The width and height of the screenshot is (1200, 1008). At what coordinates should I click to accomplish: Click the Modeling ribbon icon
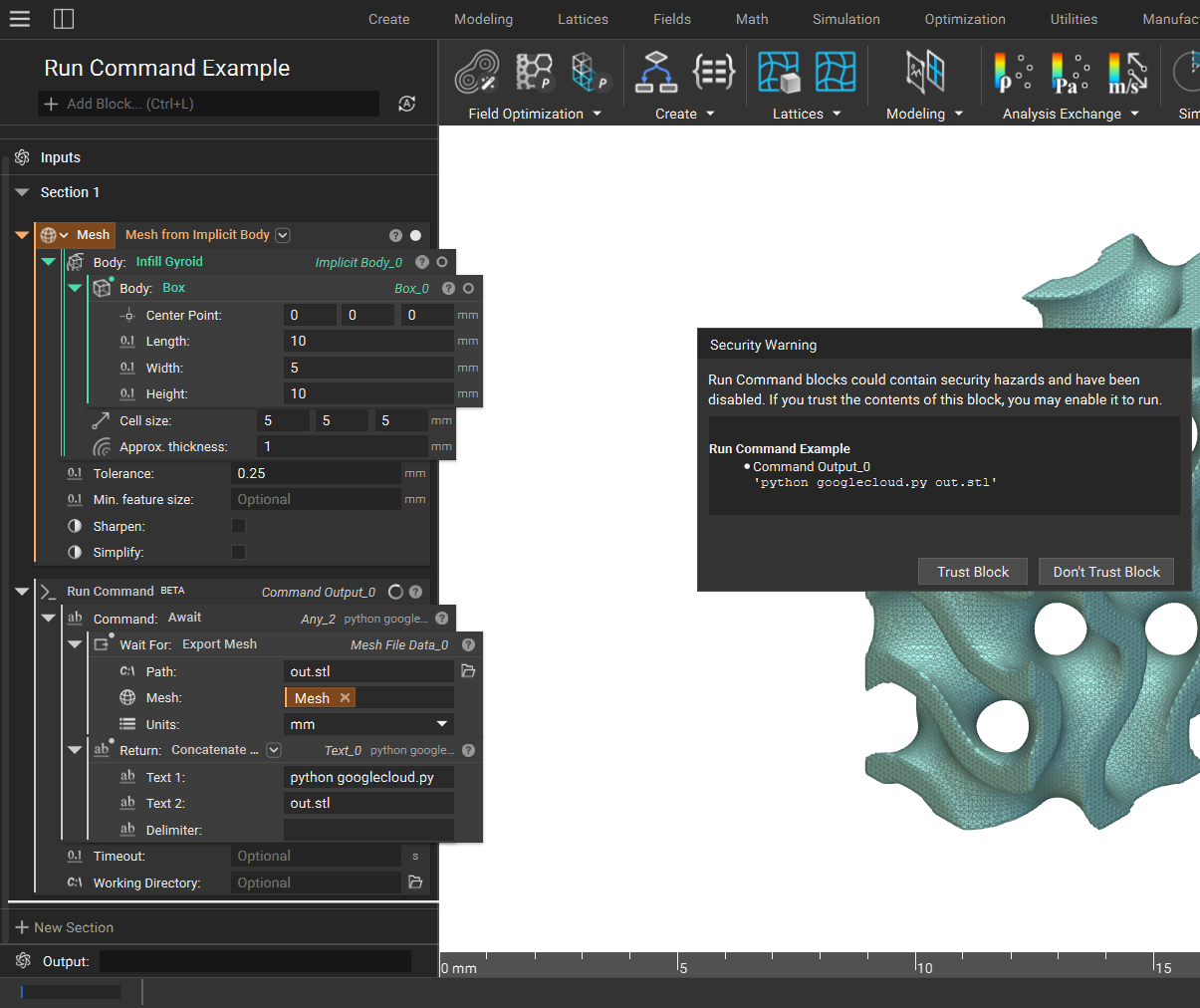click(x=925, y=72)
